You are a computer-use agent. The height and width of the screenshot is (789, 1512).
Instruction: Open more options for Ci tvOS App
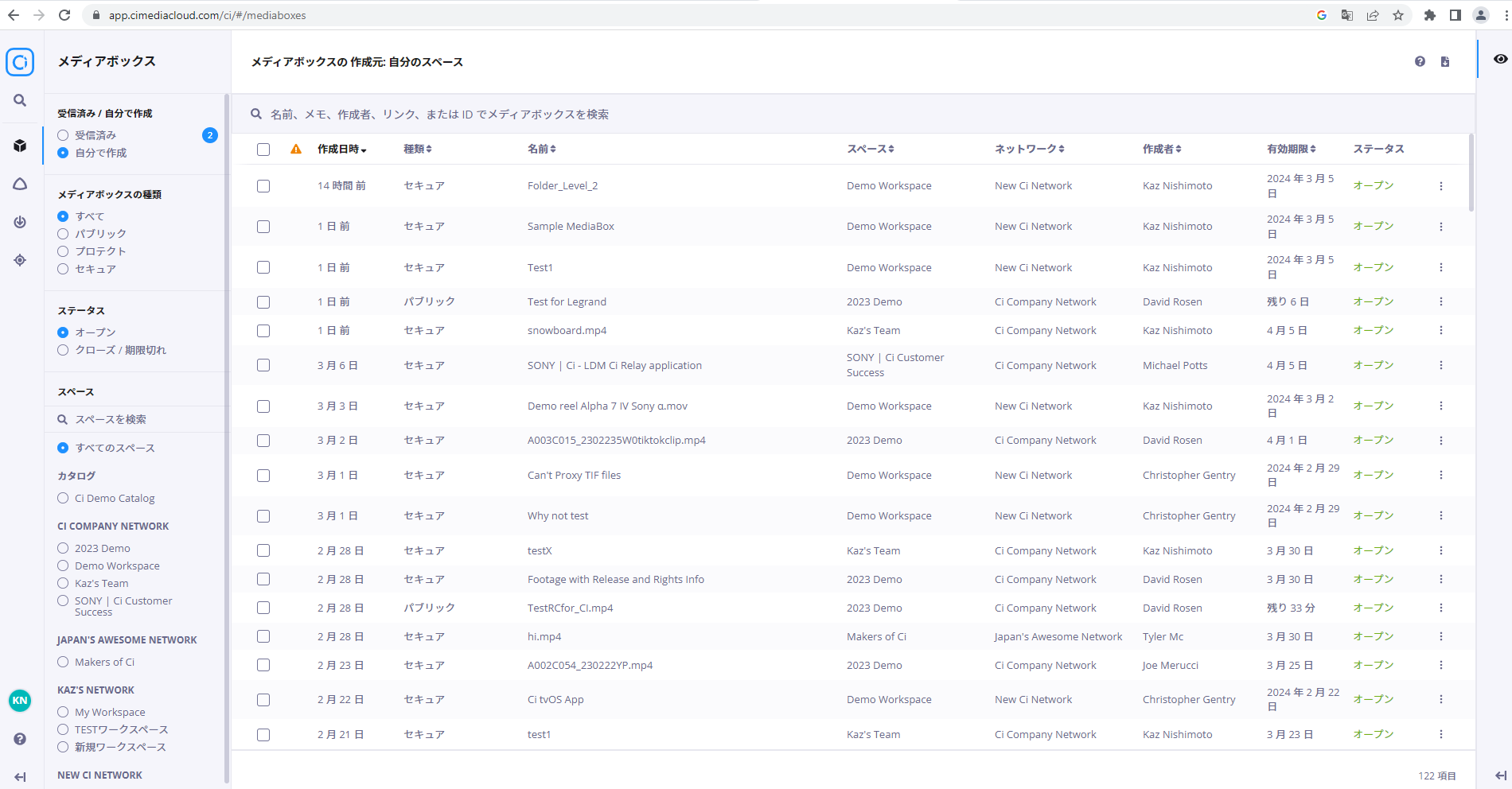[x=1440, y=699]
